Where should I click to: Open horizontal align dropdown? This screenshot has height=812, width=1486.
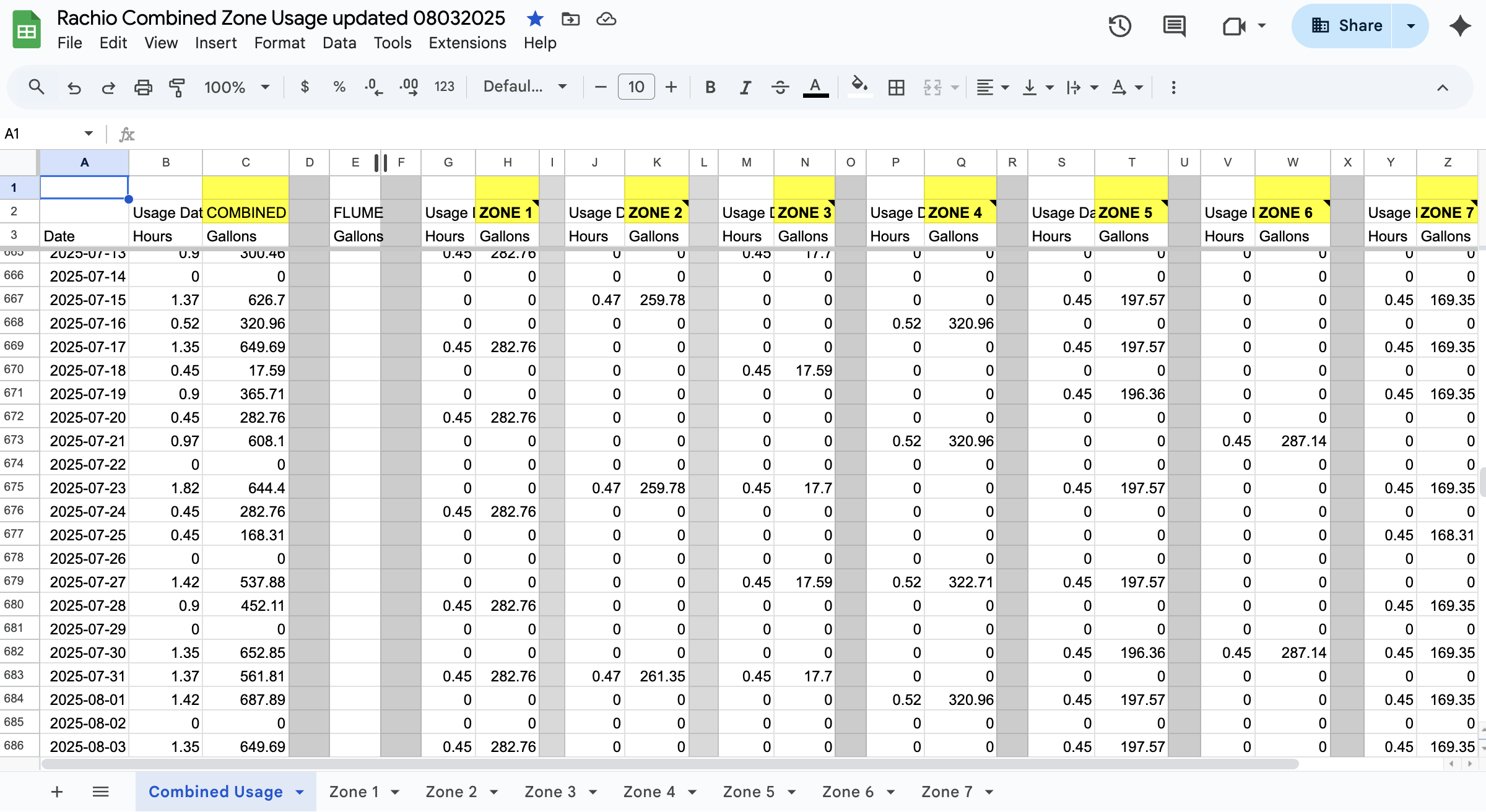(993, 87)
